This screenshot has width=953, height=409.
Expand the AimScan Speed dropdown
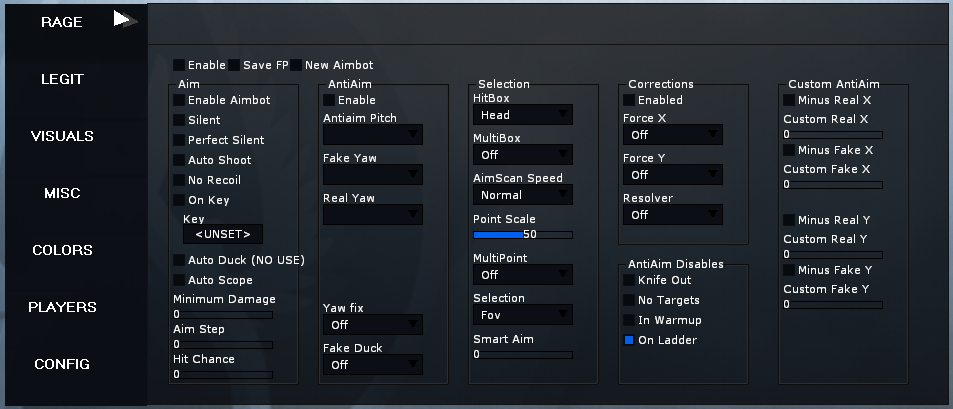[x=523, y=195]
